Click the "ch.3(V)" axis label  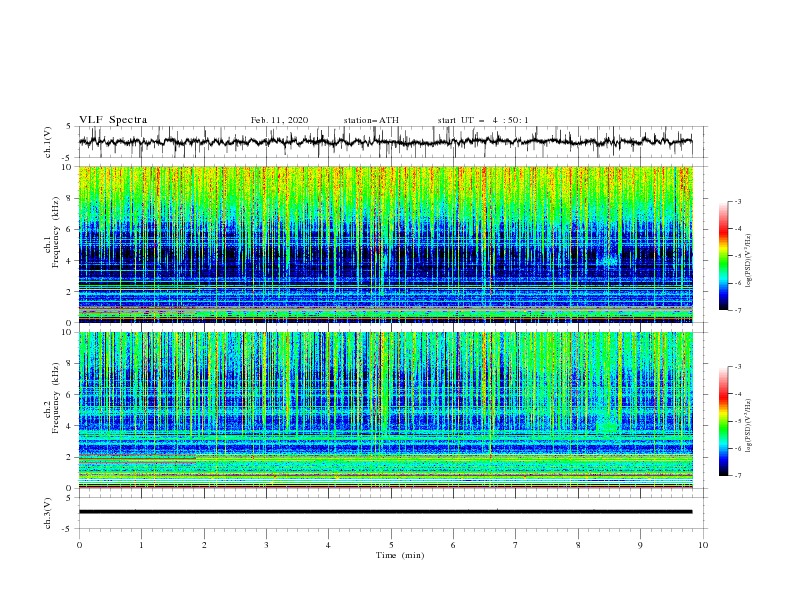[x=48, y=513]
